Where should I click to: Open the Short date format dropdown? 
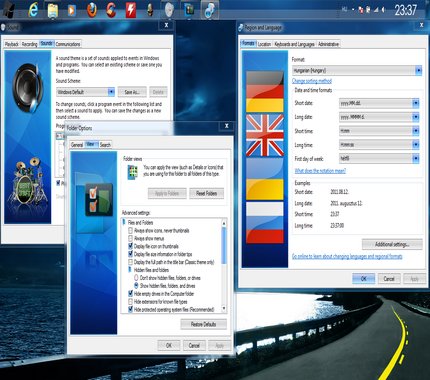pyautogui.click(x=379, y=103)
